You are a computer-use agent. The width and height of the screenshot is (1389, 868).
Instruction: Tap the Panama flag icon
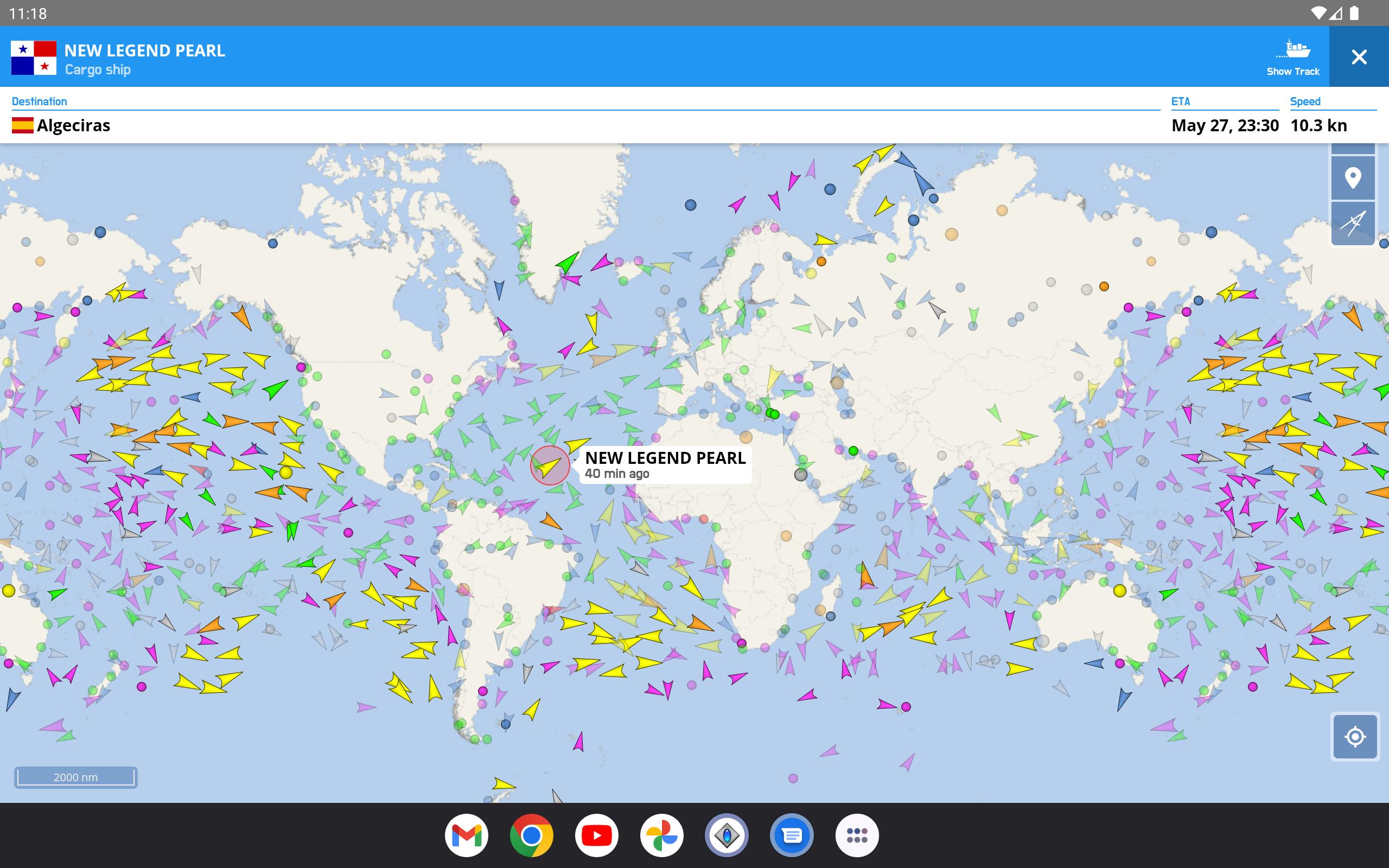coord(34,58)
